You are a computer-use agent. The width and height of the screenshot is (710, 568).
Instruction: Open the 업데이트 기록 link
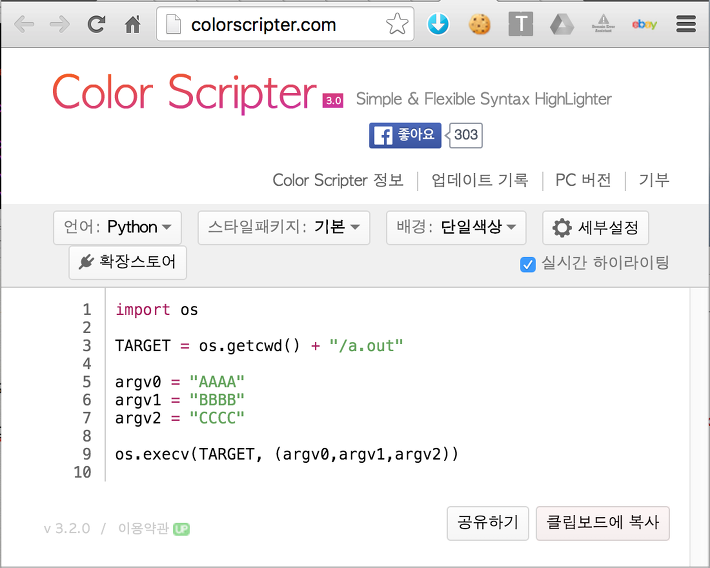[x=480, y=180]
